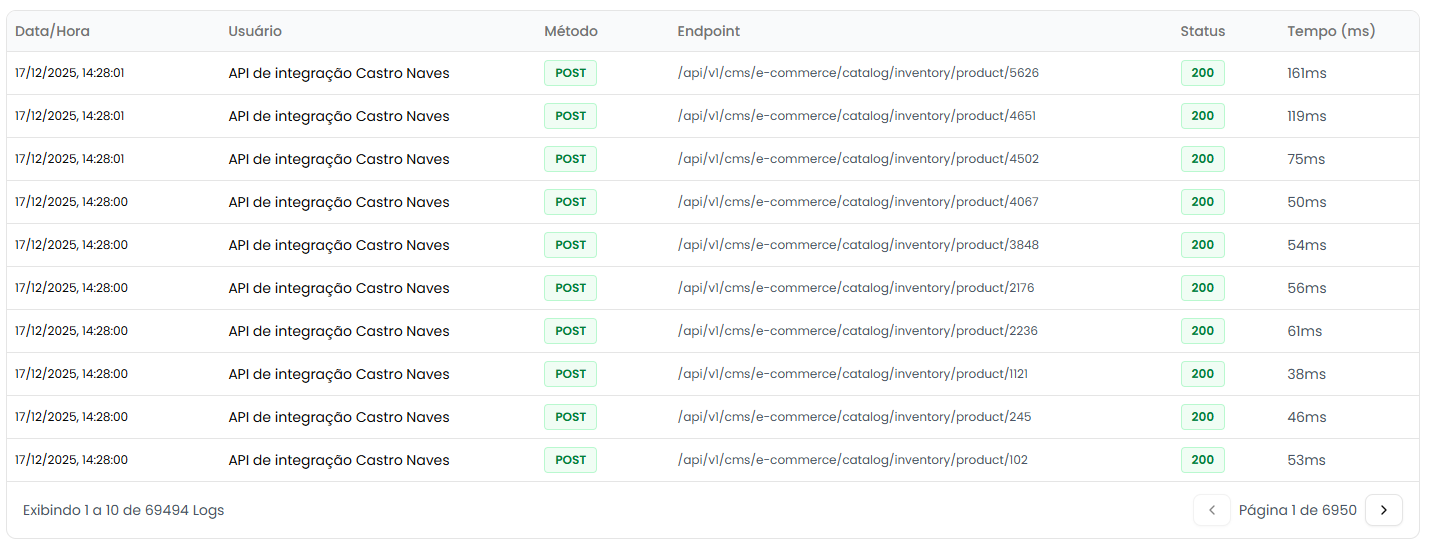Select endpoint ending in product/1121
The image size is (1448, 546).
[x=852, y=374]
